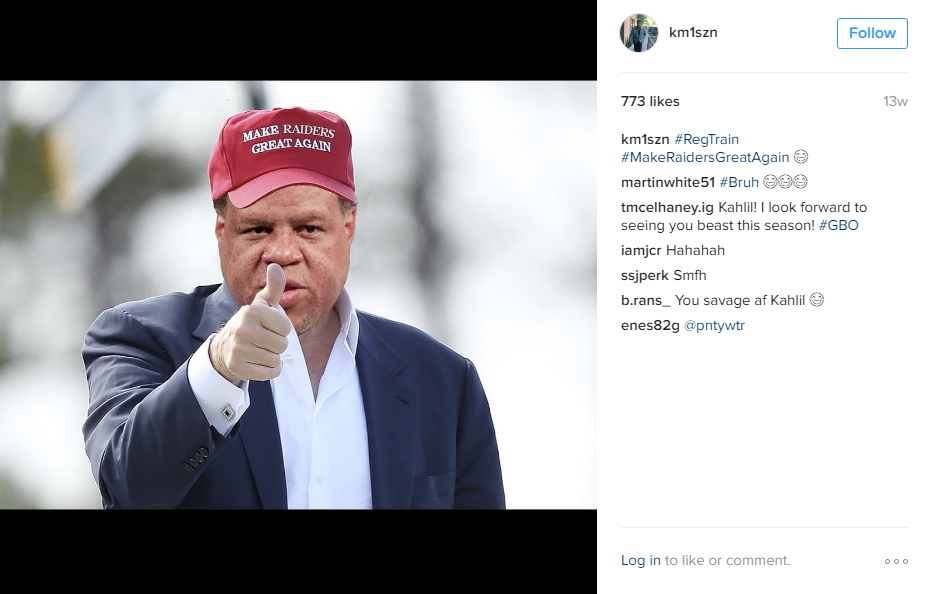Open the 13w post timestamp
Viewport: 930px width, 594px height.
click(895, 101)
